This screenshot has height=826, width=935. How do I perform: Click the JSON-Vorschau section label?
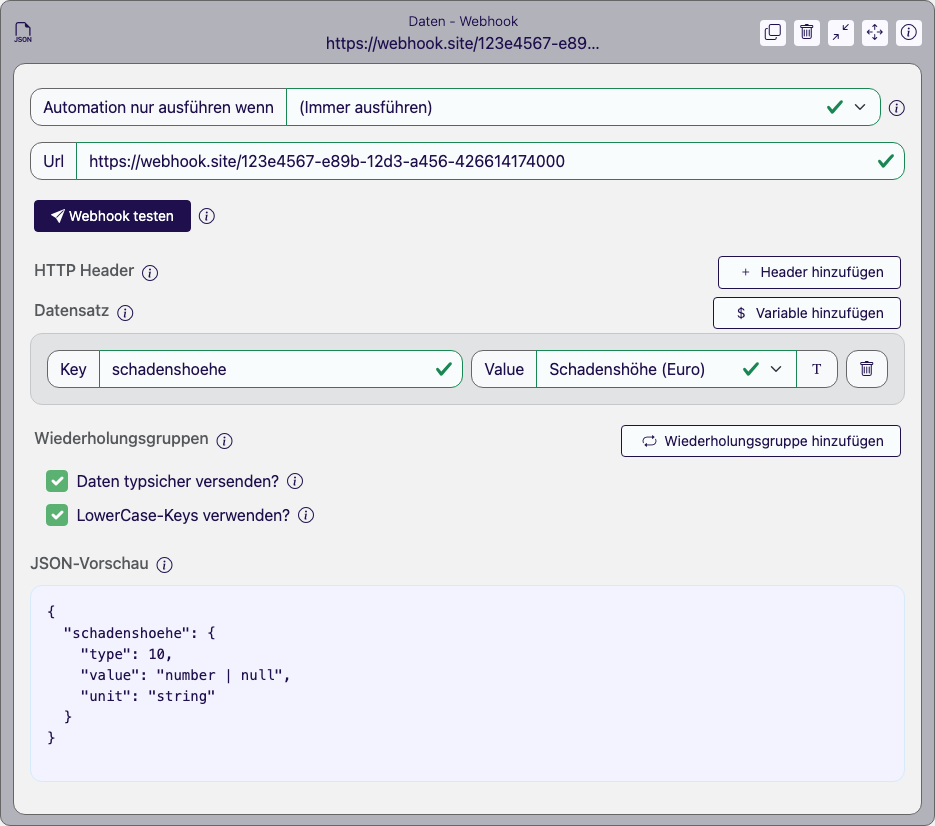click(x=89, y=564)
